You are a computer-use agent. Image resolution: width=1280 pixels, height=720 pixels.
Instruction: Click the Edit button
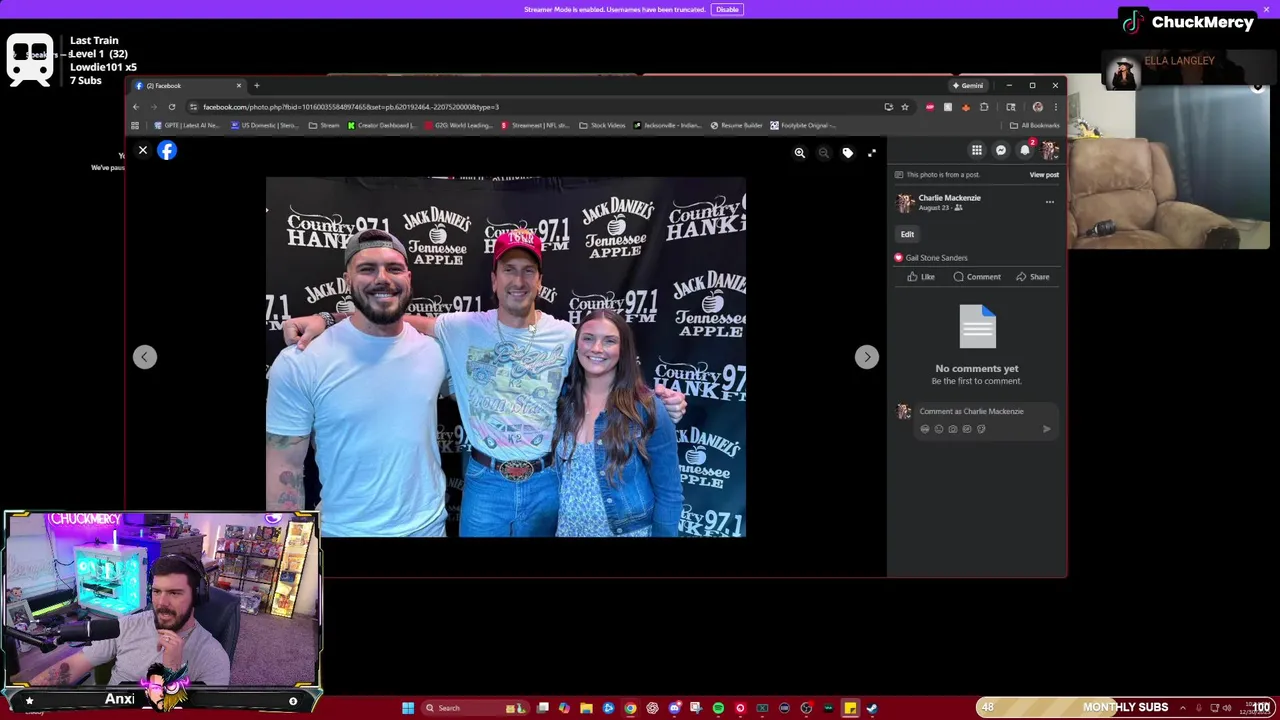click(907, 234)
